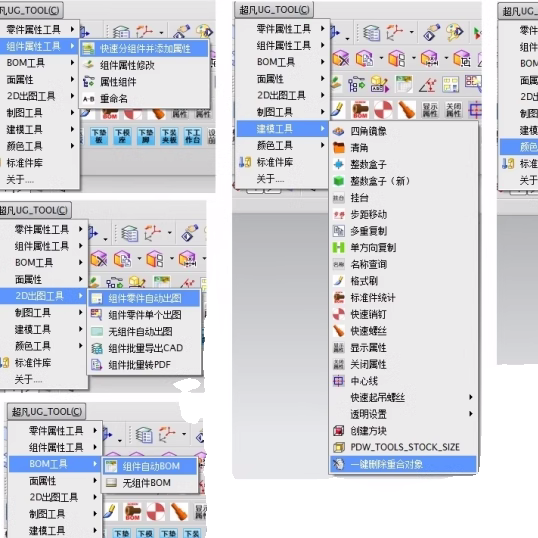Viewport: 538px width, 538px height.
Task: Click the blue 整数盒子 icon
Action: [x=339, y=164]
